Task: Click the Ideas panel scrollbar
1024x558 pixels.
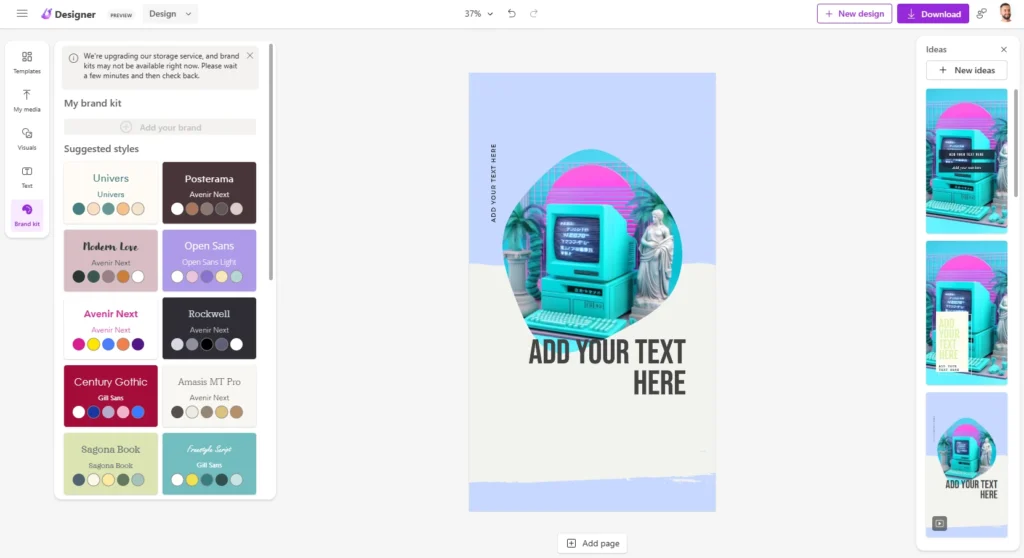Action: pyautogui.click(x=1016, y=142)
